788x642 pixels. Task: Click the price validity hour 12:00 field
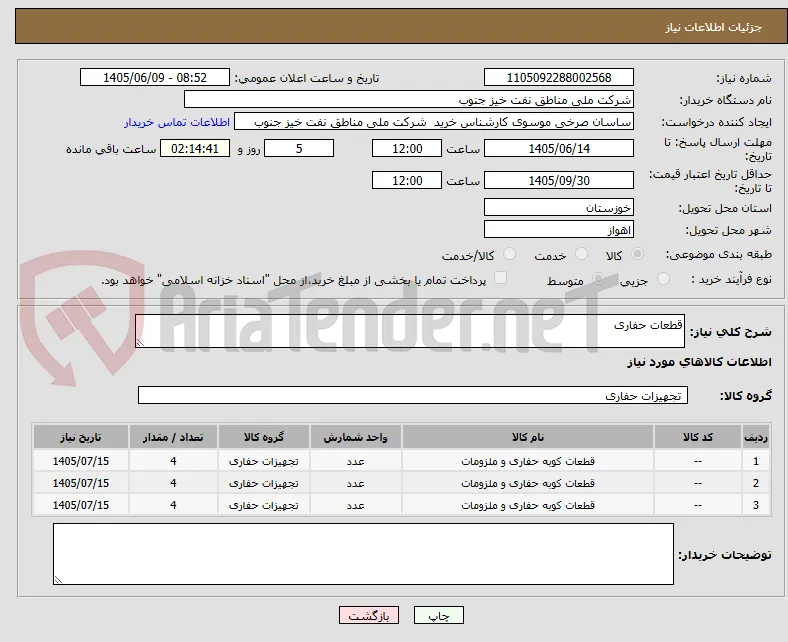pyautogui.click(x=407, y=180)
